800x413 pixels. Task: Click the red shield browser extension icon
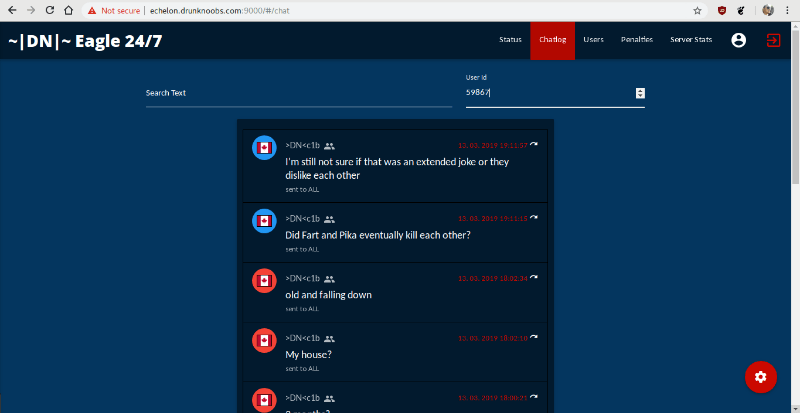(x=722, y=10)
